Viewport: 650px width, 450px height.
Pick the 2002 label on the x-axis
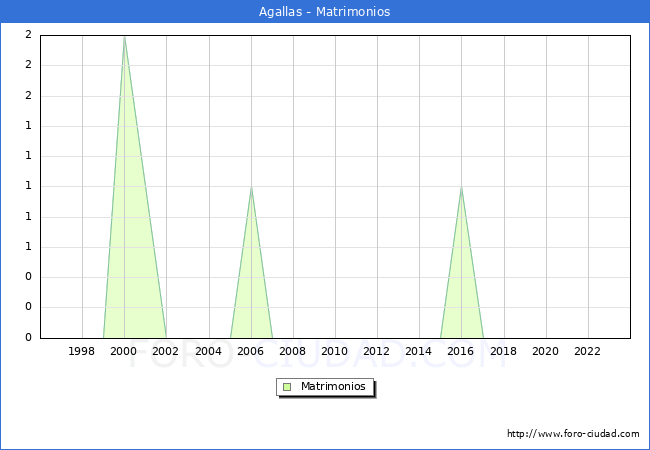[166, 351]
